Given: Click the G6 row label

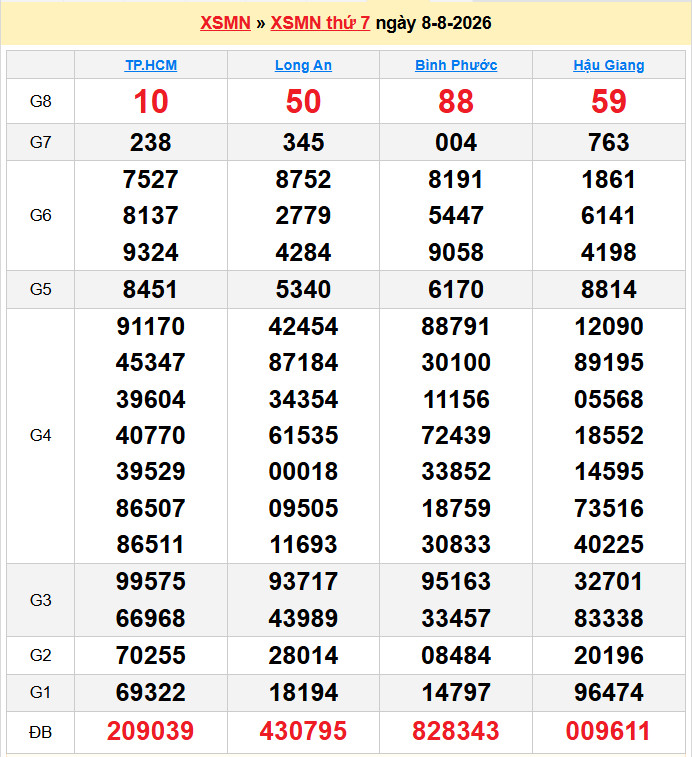Looking at the screenshot, I should pyautogui.click(x=41, y=215).
